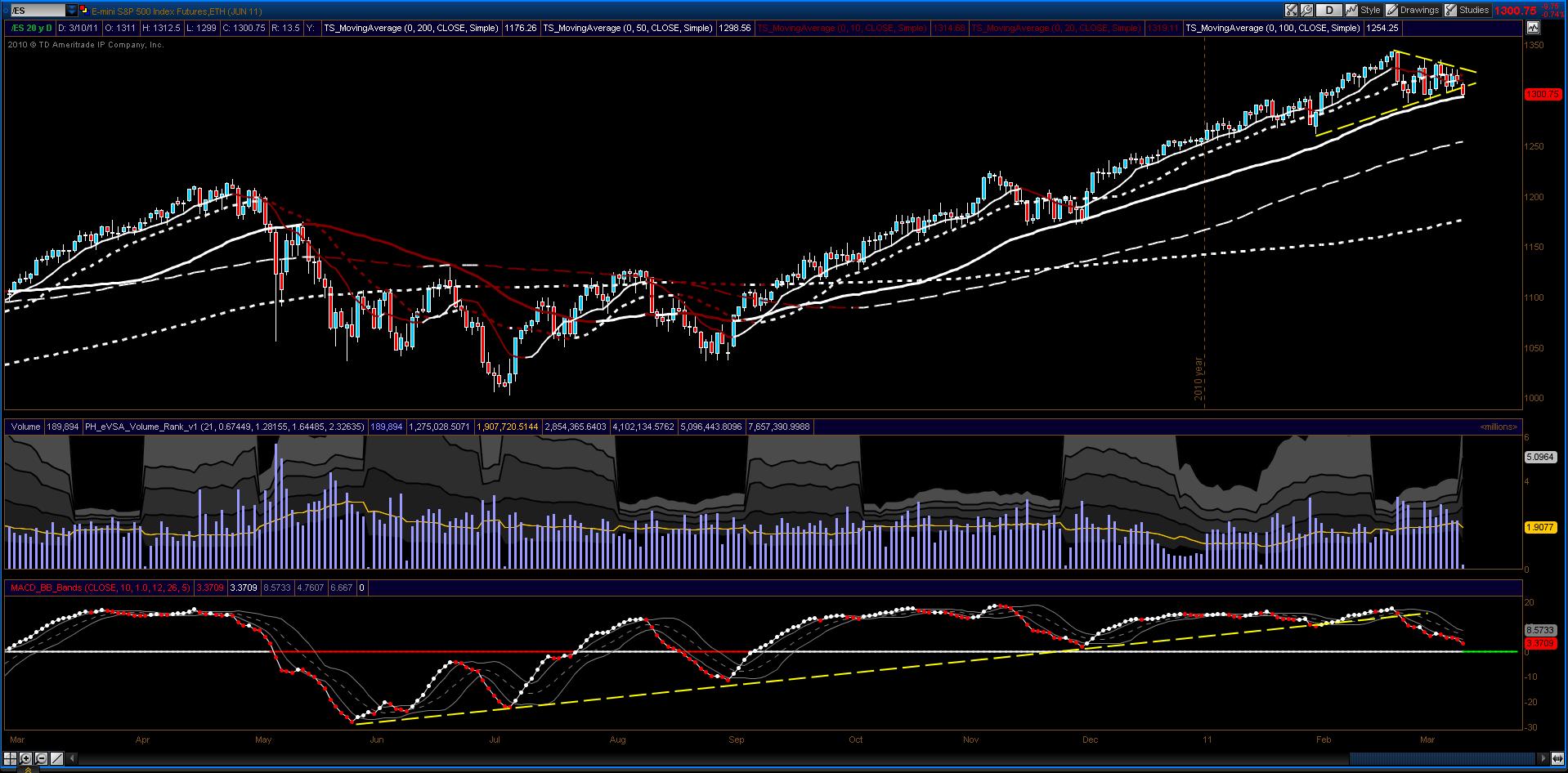Zoom out with the magnifier minus icon
The image size is (1568, 773).
pyautogui.click(x=42, y=758)
